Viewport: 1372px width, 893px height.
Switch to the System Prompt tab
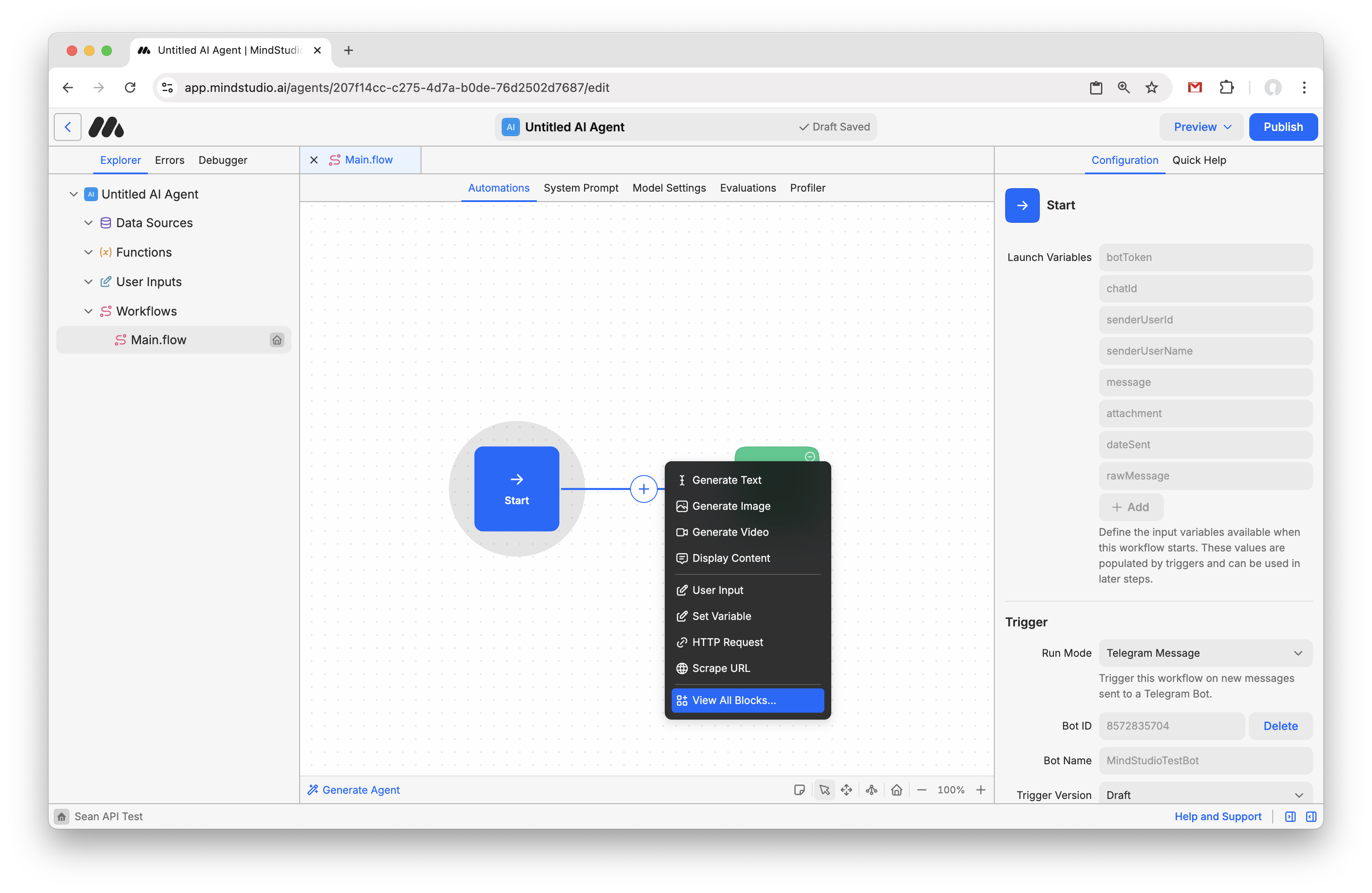(581, 188)
